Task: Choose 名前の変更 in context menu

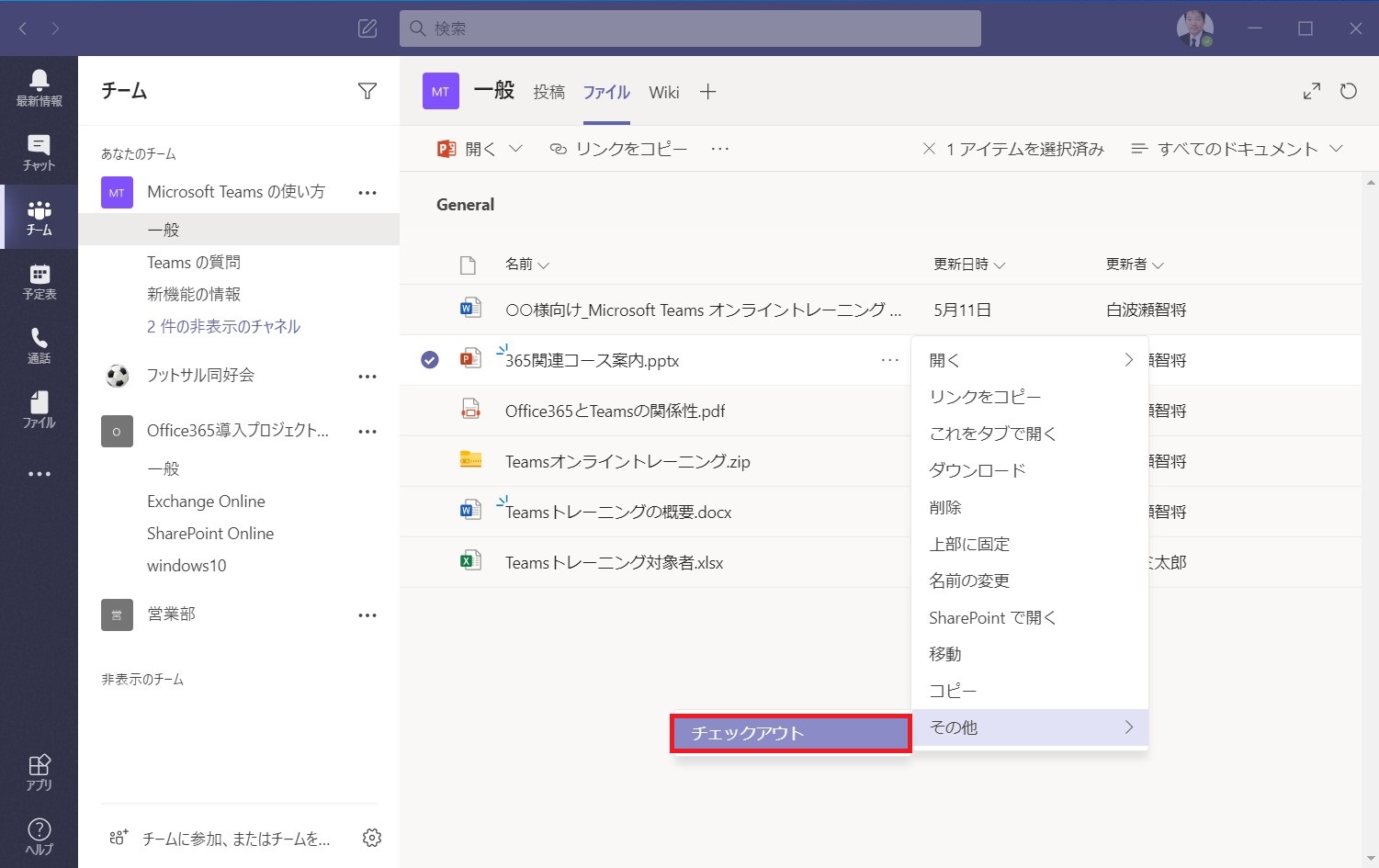Action: [x=1030, y=581]
